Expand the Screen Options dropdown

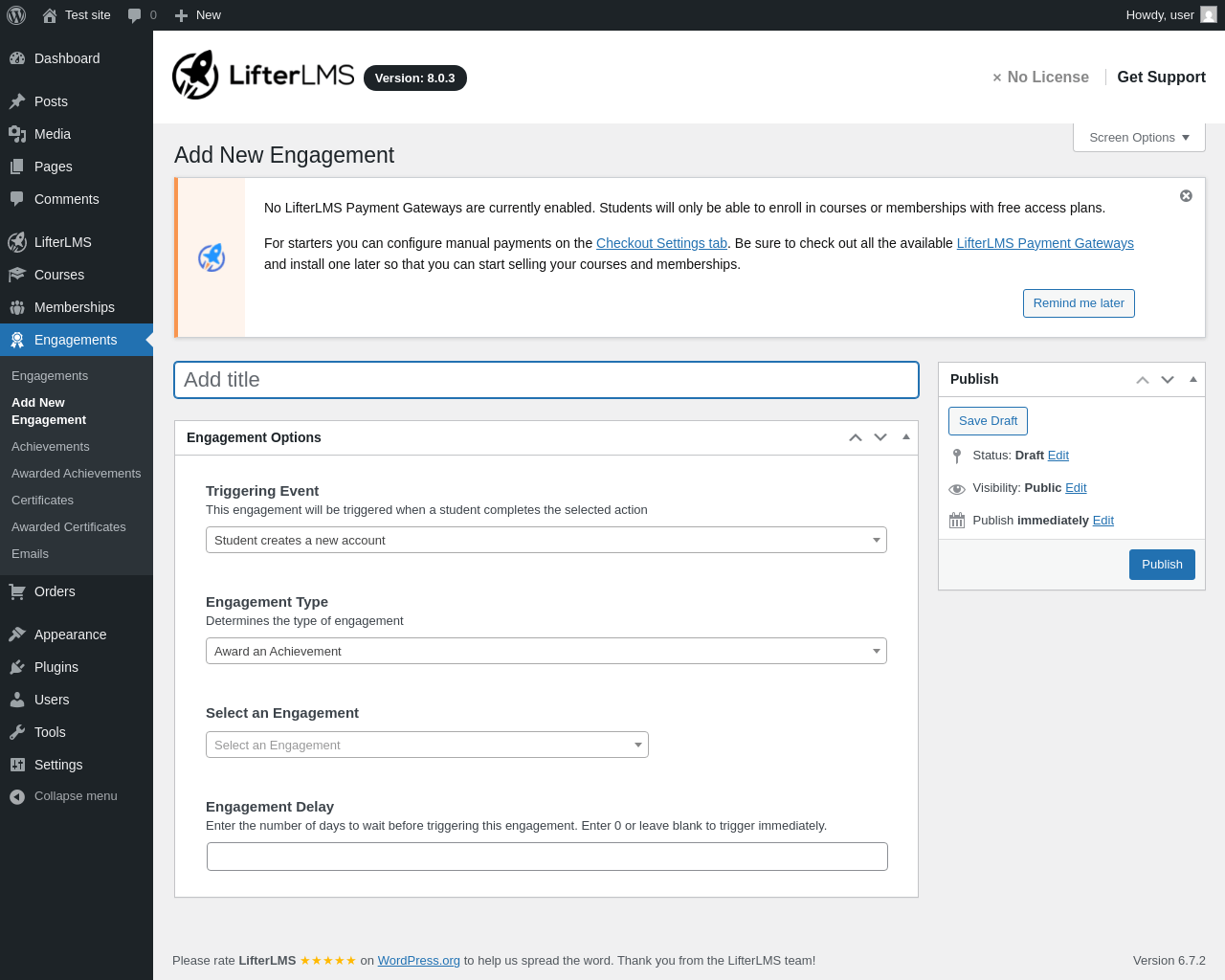tap(1139, 138)
